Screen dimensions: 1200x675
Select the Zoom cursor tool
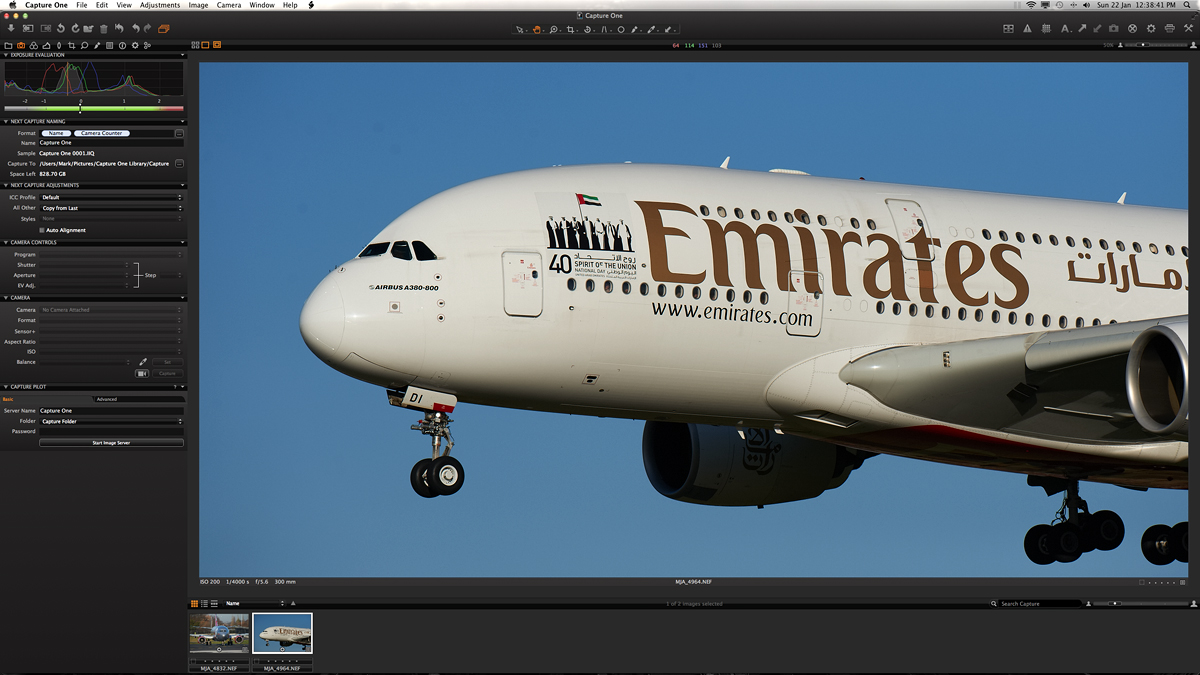pos(554,30)
